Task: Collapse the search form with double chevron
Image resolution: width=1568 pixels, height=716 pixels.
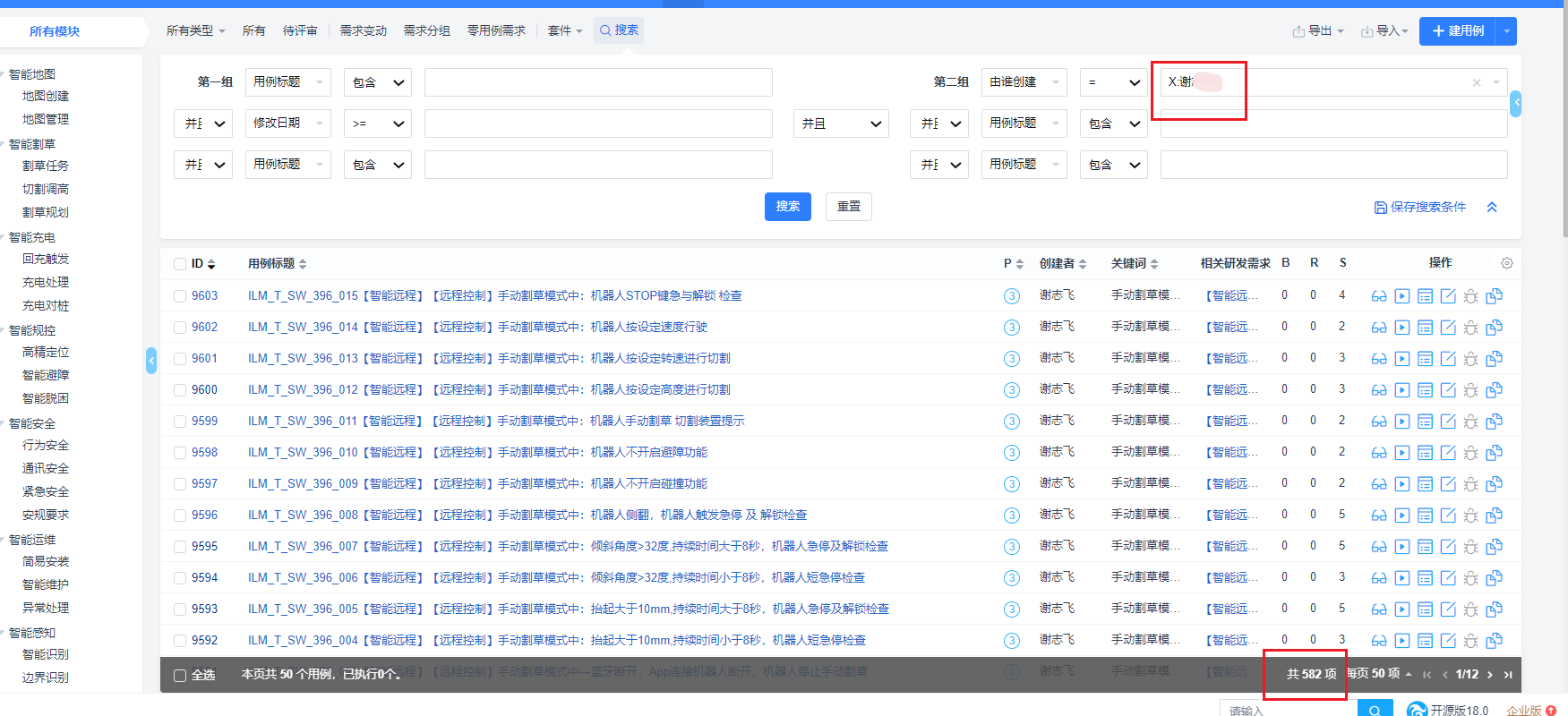Action: click(x=1492, y=207)
